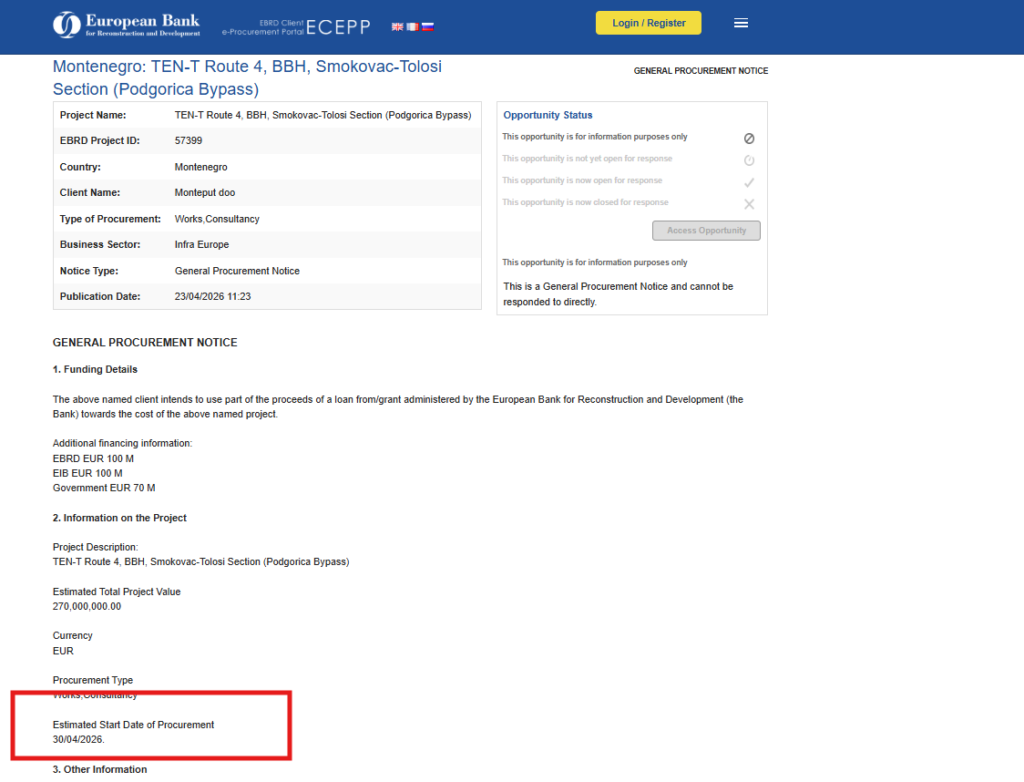Image resolution: width=1024 pixels, height=782 pixels.
Task: Click the information-only prohibited icon
Action: pos(749,138)
